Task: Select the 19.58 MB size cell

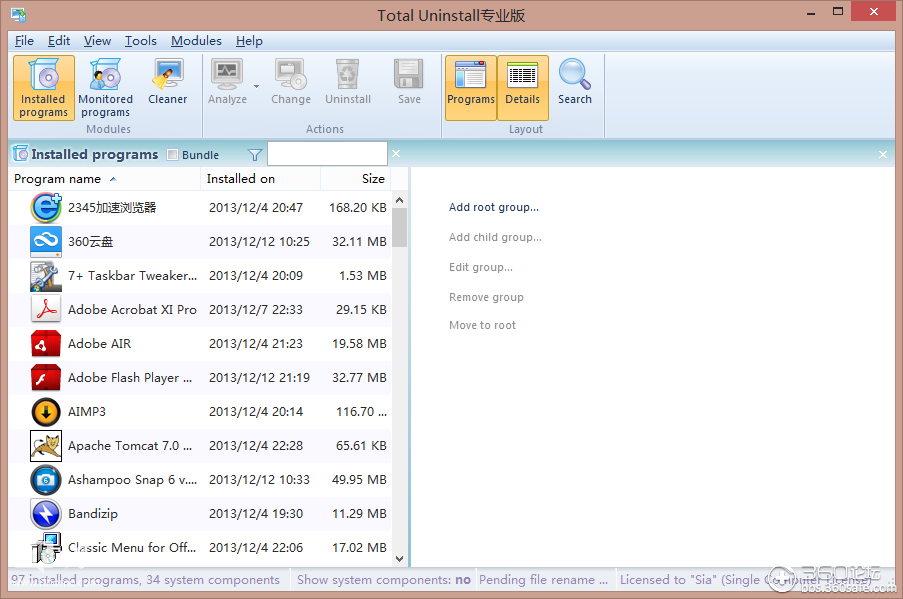Action: tap(359, 344)
